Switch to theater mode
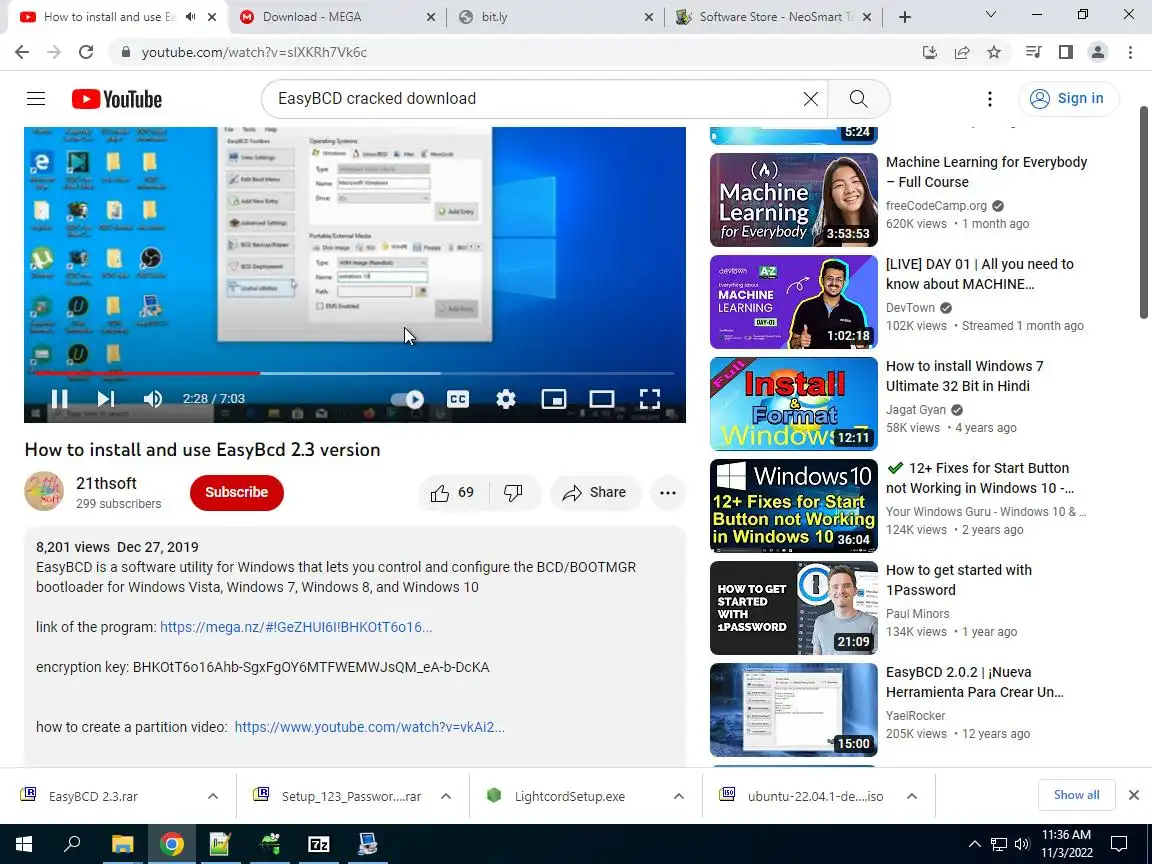The image size is (1152, 864). pyautogui.click(x=602, y=399)
